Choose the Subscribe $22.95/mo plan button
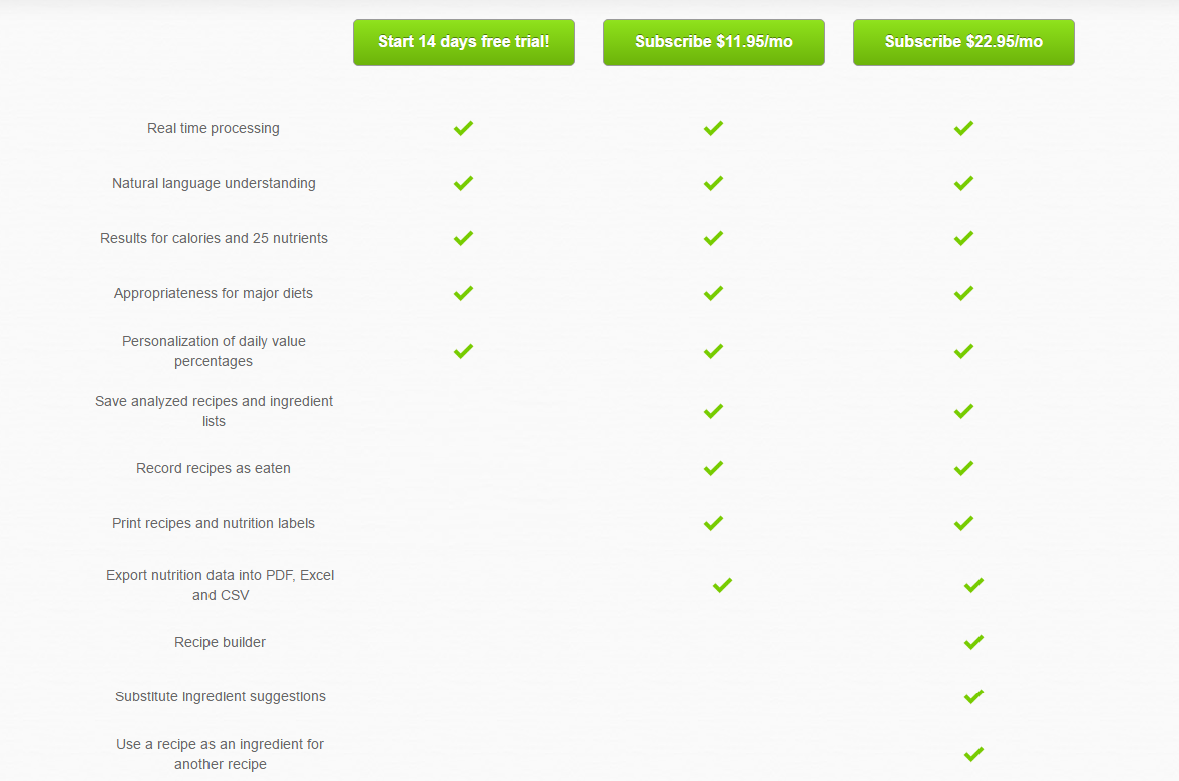The width and height of the screenshot is (1179, 781). (x=963, y=42)
